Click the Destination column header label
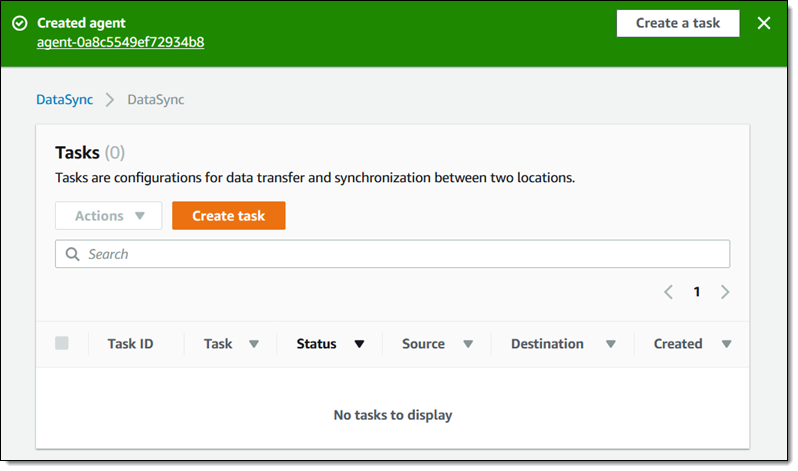The width and height of the screenshot is (798, 471). point(547,344)
